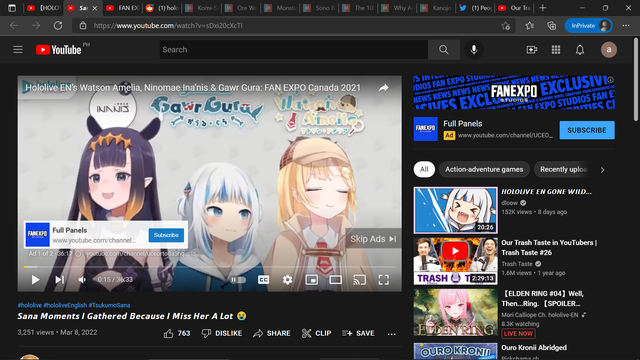This screenshot has height=360, width=640.
Task: Switch to the FAN EXPO tab
Action: (x=122, y=8)
